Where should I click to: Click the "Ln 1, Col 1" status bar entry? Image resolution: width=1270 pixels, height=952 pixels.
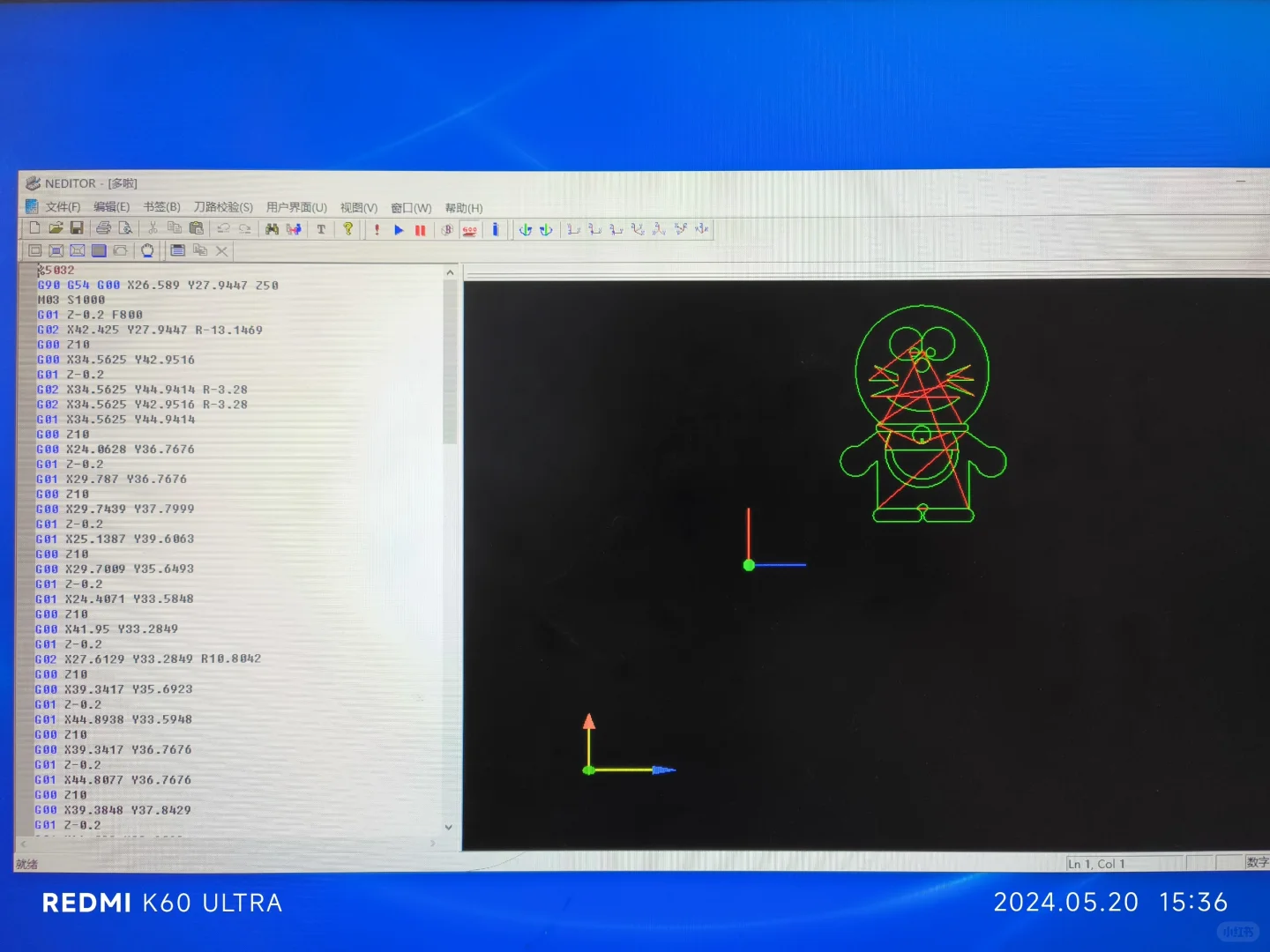tap(1096, 864)
